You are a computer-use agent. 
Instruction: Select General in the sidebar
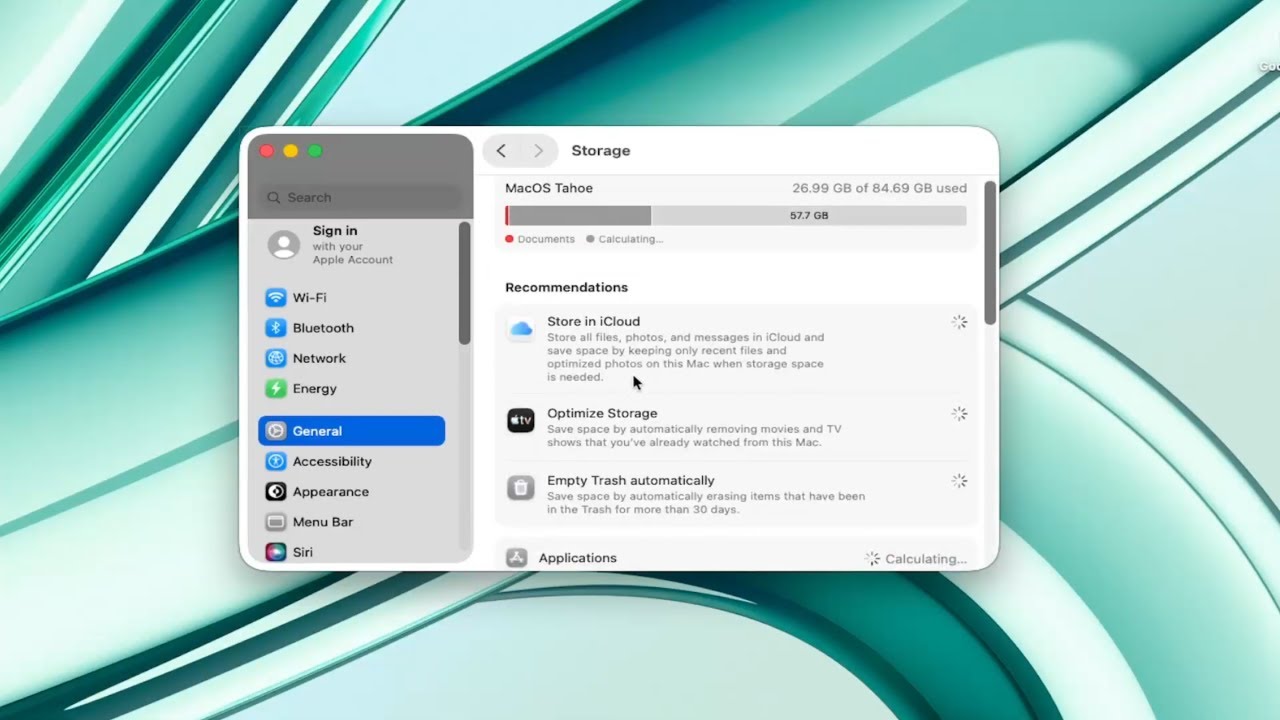tap(352, 431)
